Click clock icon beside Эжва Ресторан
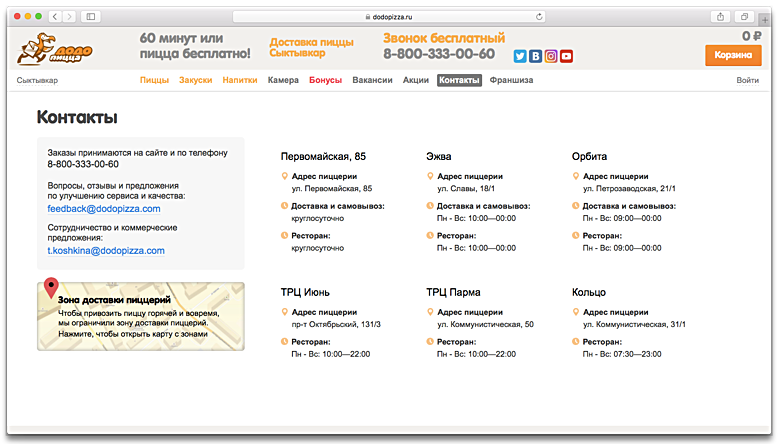Screen dimensions: 780x444 (x=430, y=235)
